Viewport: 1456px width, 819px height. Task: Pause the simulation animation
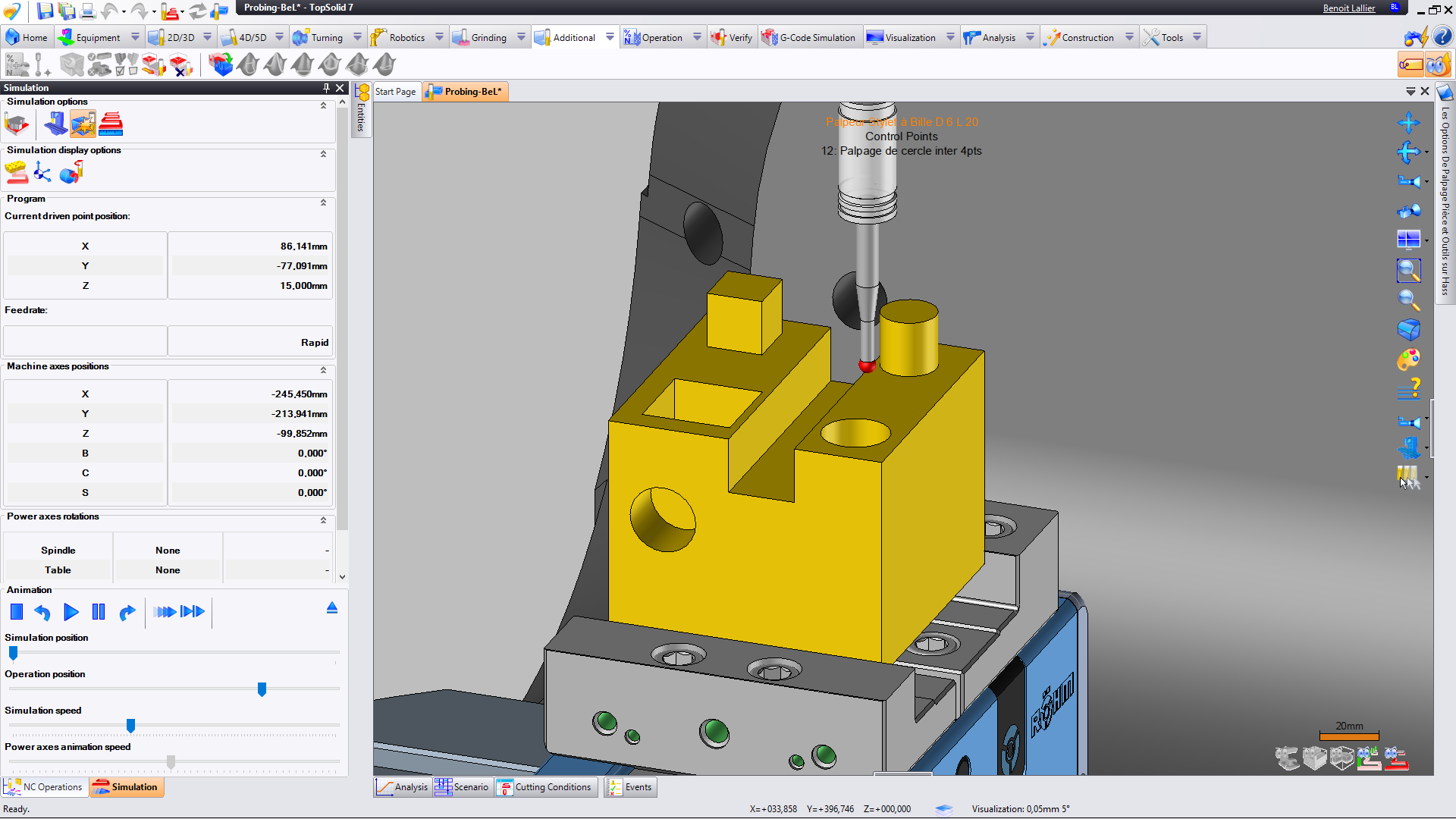click(x=99, y=612)
